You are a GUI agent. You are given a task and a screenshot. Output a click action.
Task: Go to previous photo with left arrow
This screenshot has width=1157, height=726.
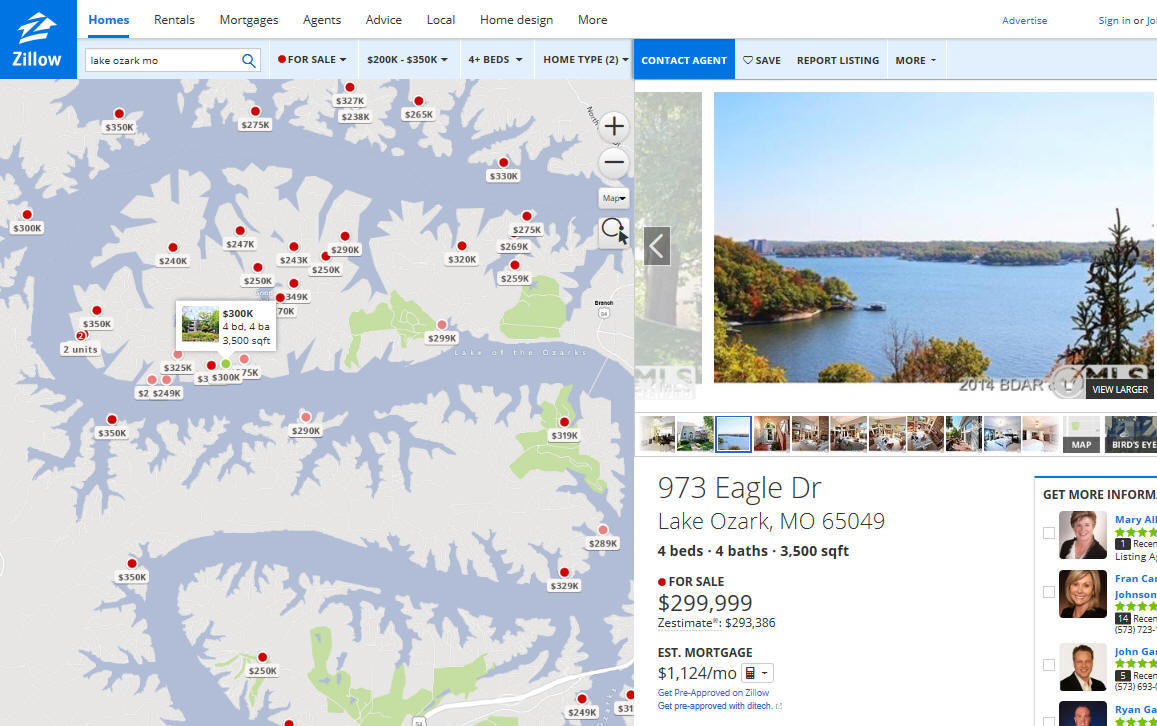[657, 246]
